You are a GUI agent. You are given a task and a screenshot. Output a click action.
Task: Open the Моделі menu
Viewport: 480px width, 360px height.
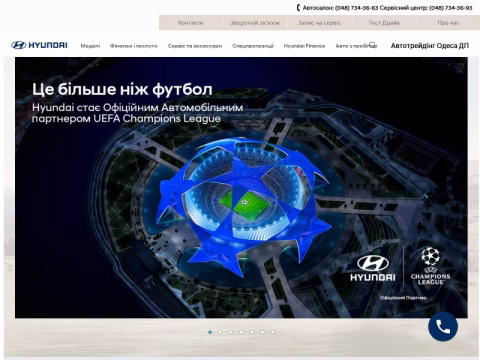(x=90, y=46)
